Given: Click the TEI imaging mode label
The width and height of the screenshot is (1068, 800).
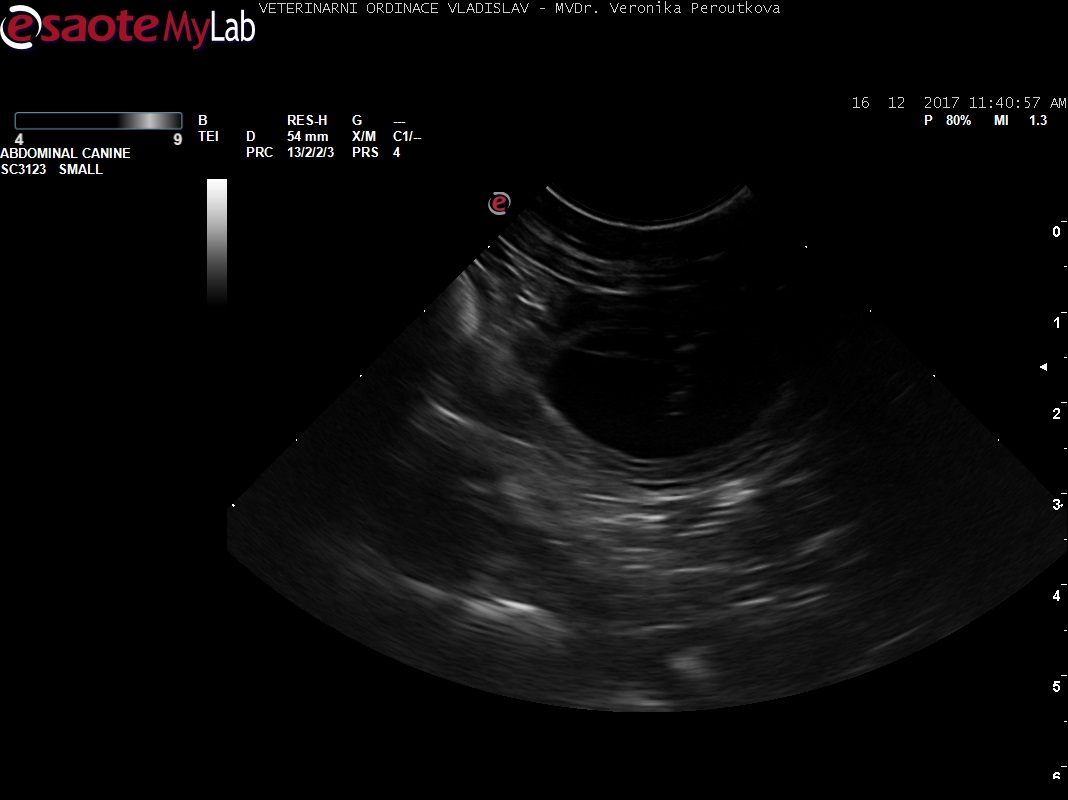Looking at the screenshot, I should [x=208, y=136].
